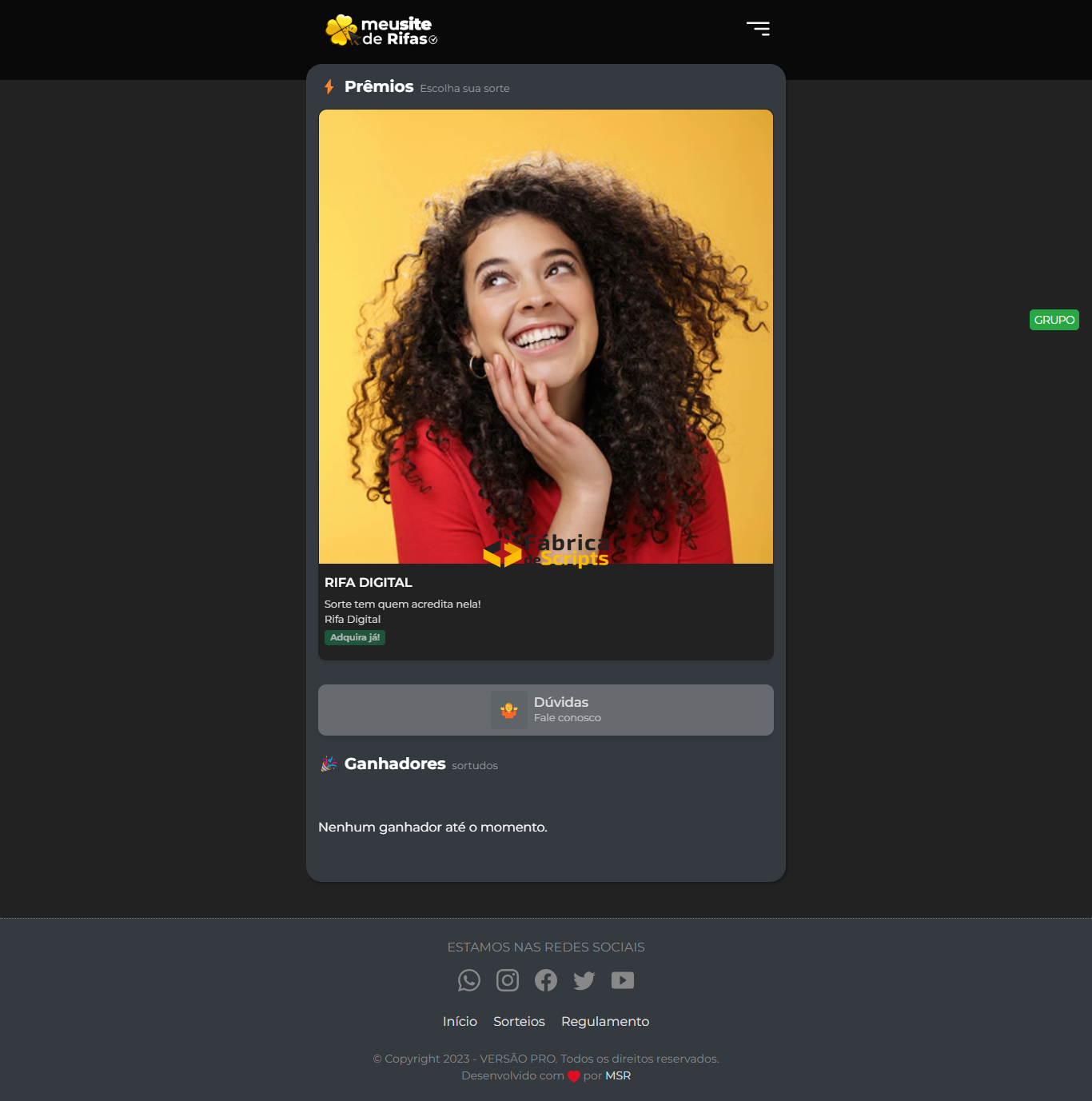The height and width of the screenshot is (1101, 1092).
Task: Click the lightning bolt Prêmios icon
Action: tap(329, 86)
